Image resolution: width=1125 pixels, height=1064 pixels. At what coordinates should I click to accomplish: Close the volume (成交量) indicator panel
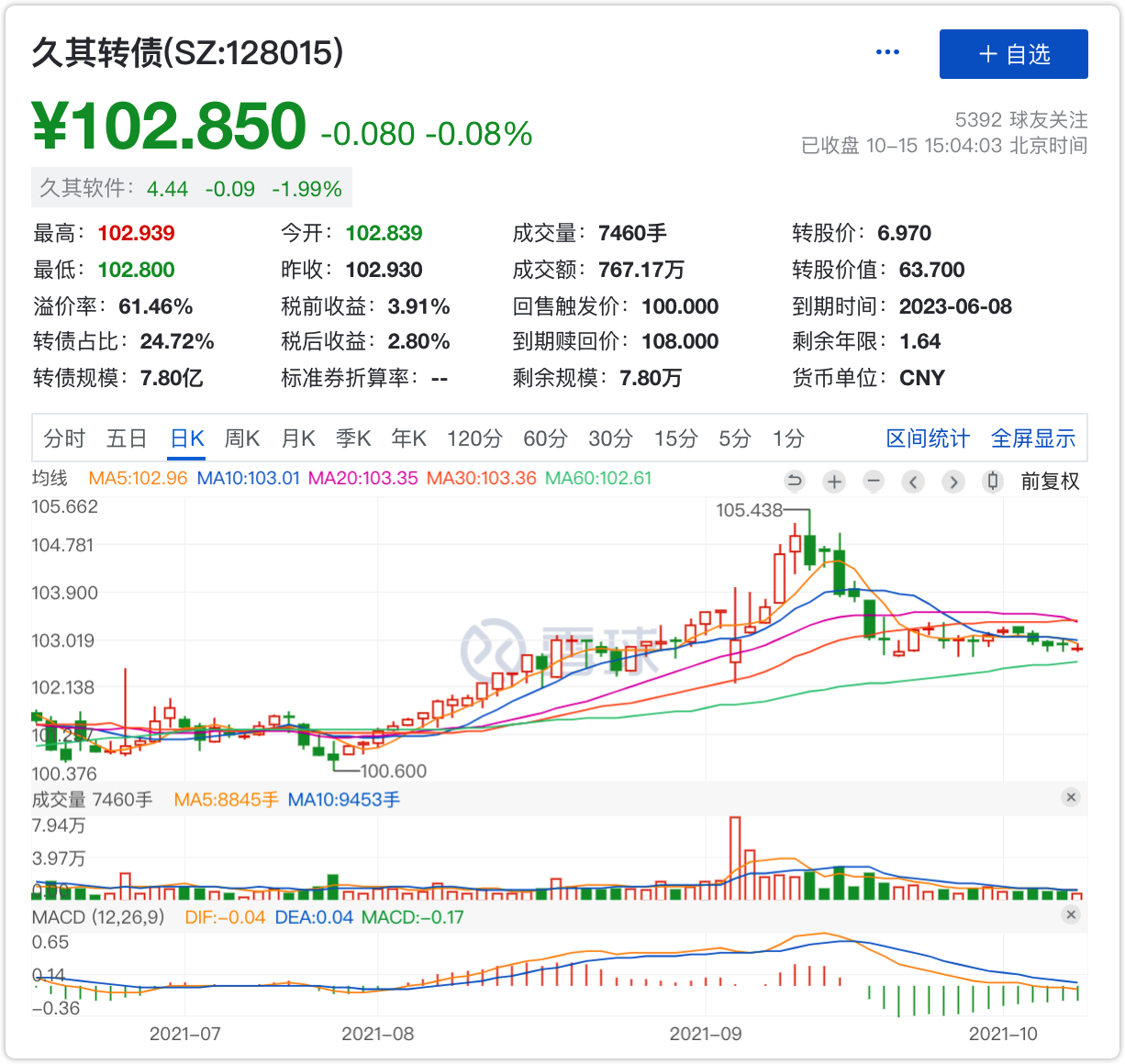point(1071,797)
